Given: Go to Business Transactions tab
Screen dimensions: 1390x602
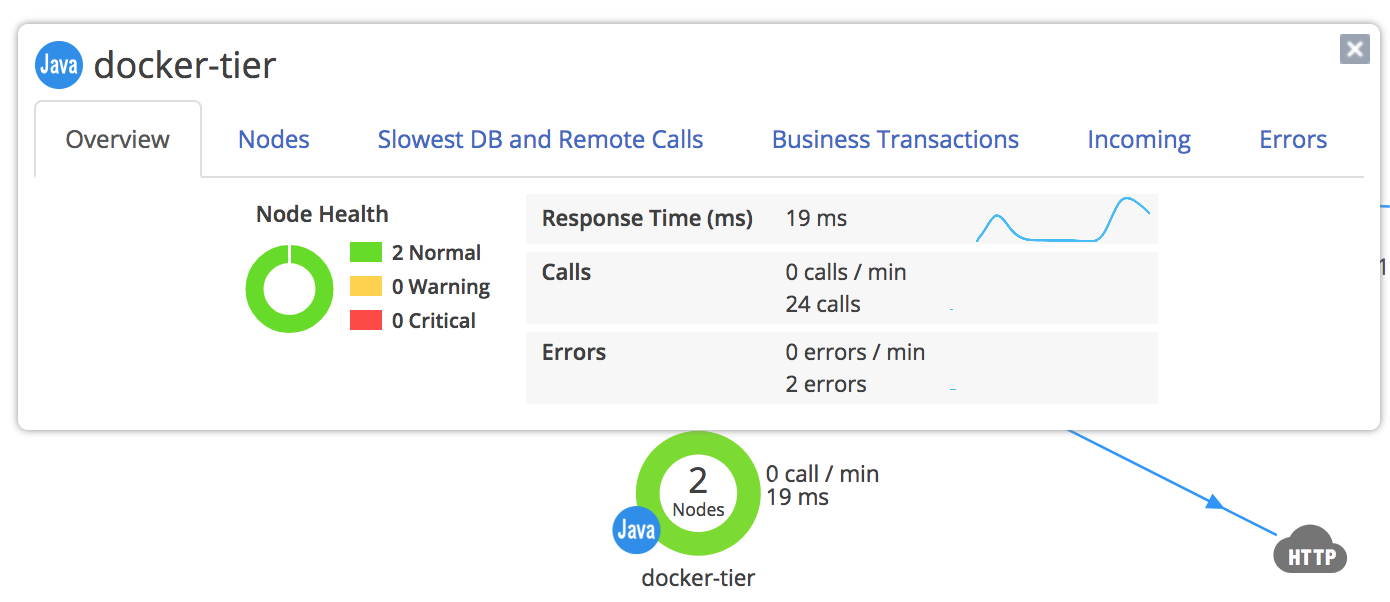Looking at the screenshot, I should [x=895, y=140].
